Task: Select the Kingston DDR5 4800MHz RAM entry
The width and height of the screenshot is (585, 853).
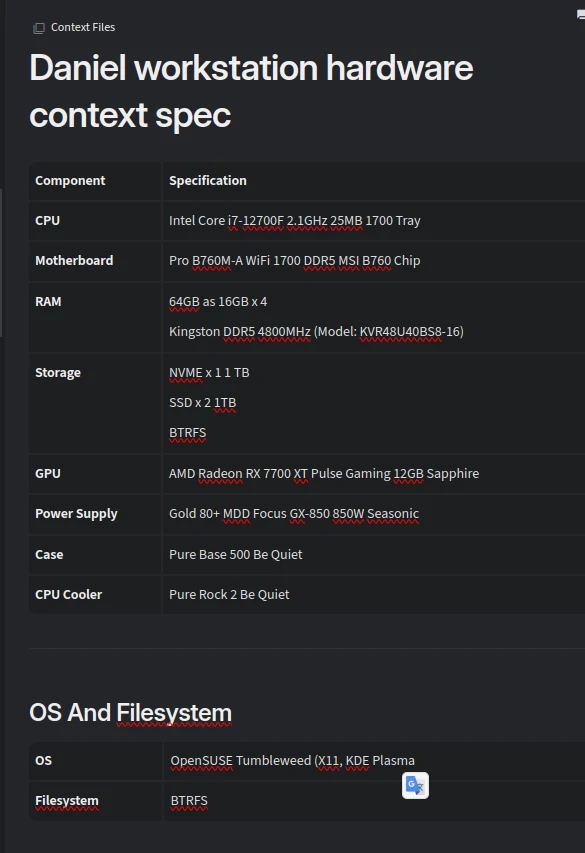Action: 315,331
